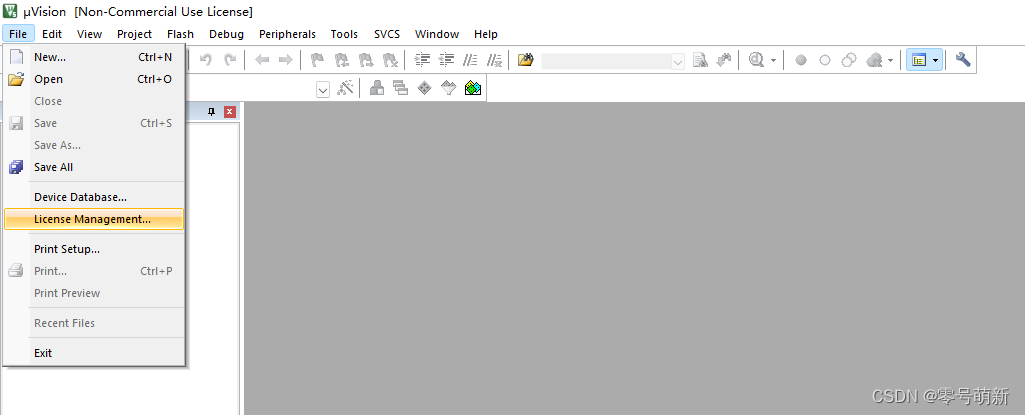Screen dimensions: 1025x415
Task: Toggle the Project Window toolbar button
Action: point(919,60)
